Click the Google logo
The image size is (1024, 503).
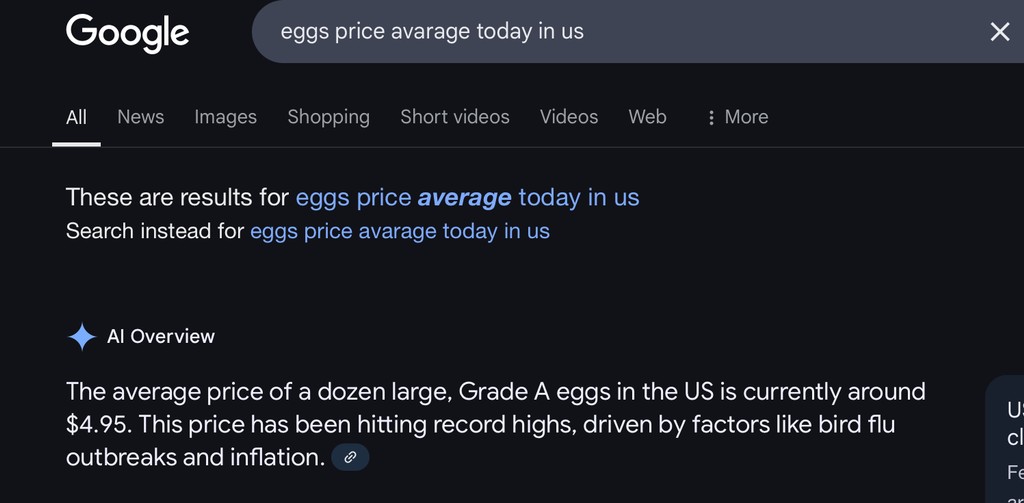point(127,32)
